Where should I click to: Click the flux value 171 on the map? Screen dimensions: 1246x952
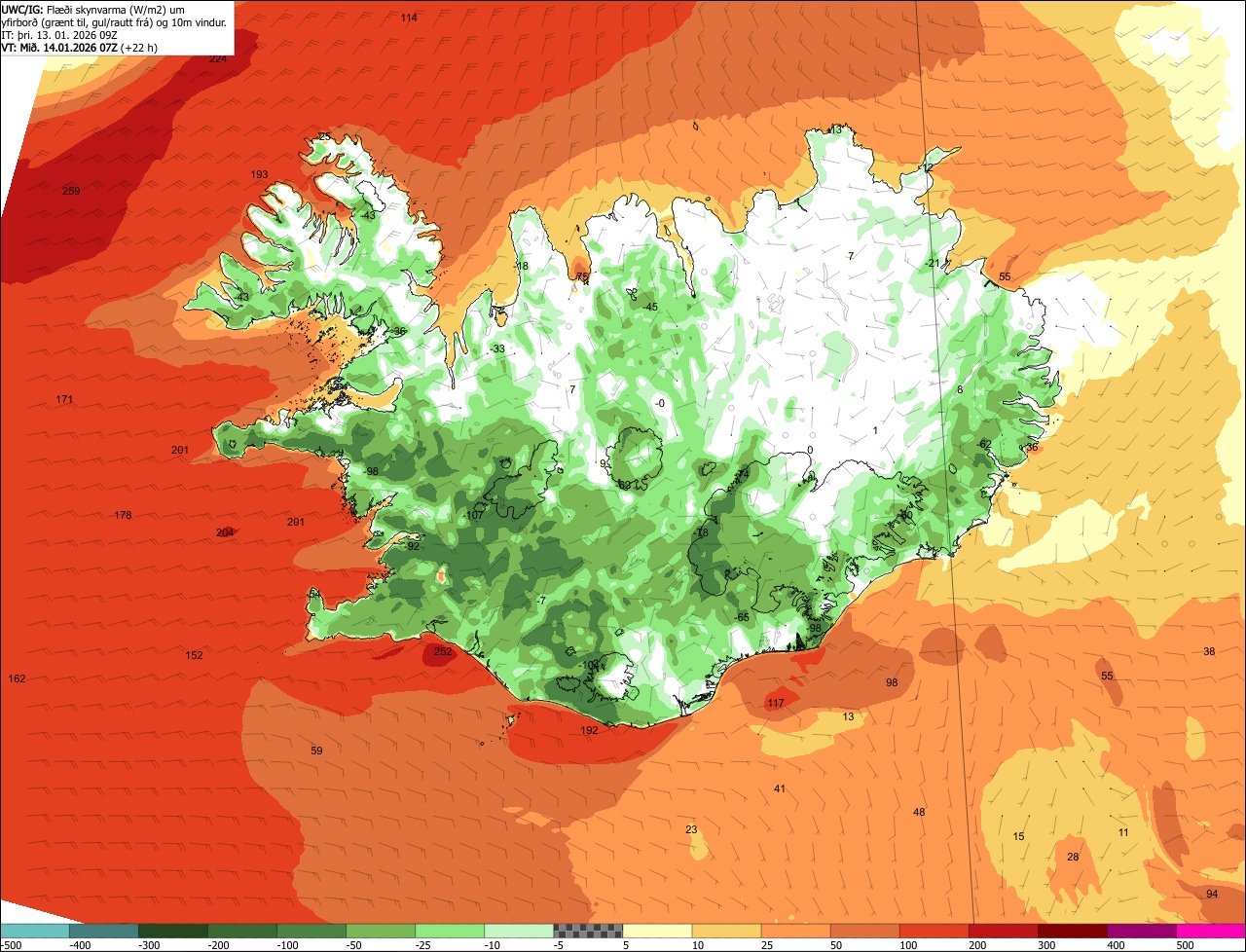point(64,399)
